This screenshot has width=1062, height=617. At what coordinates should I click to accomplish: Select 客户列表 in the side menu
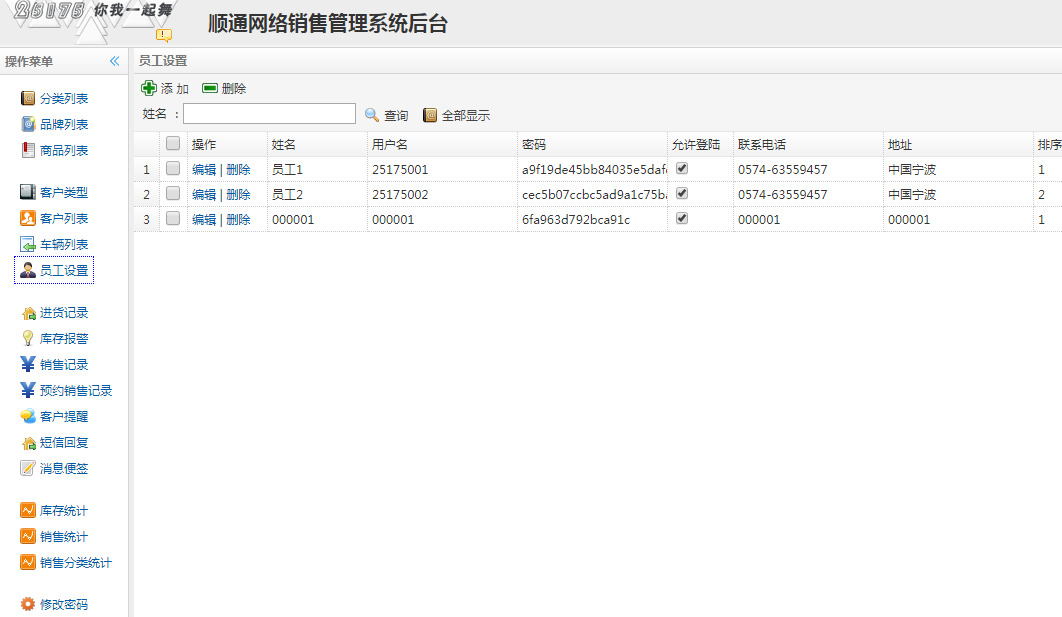[x=64, y=218]
